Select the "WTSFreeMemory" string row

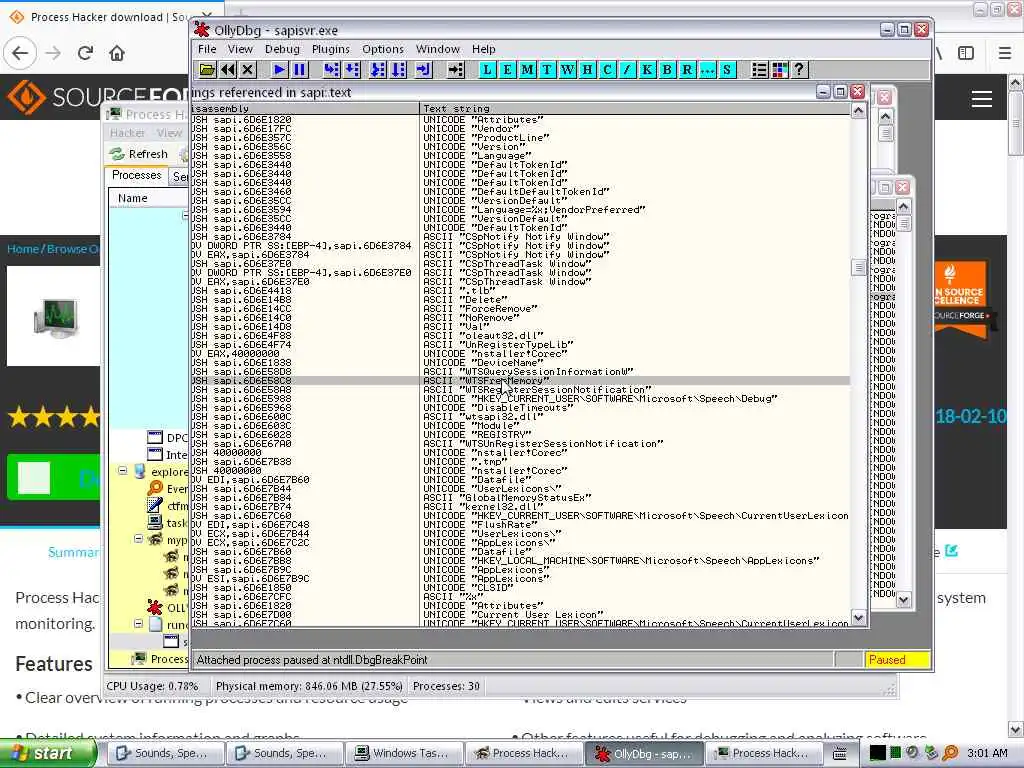pyautogui.click(x=520, y=381)
